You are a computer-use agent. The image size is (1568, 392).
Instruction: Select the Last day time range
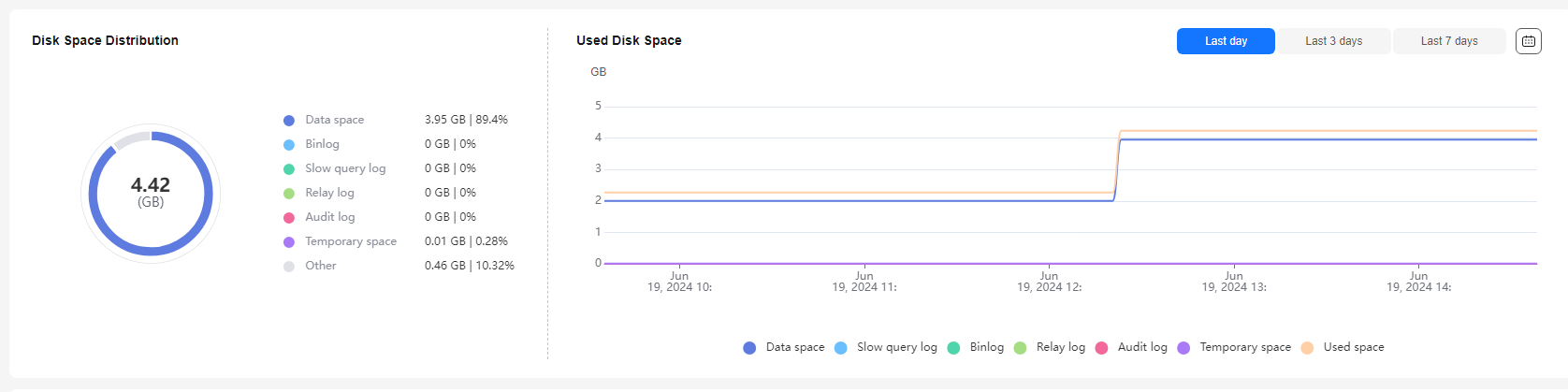click(1226, 41)
